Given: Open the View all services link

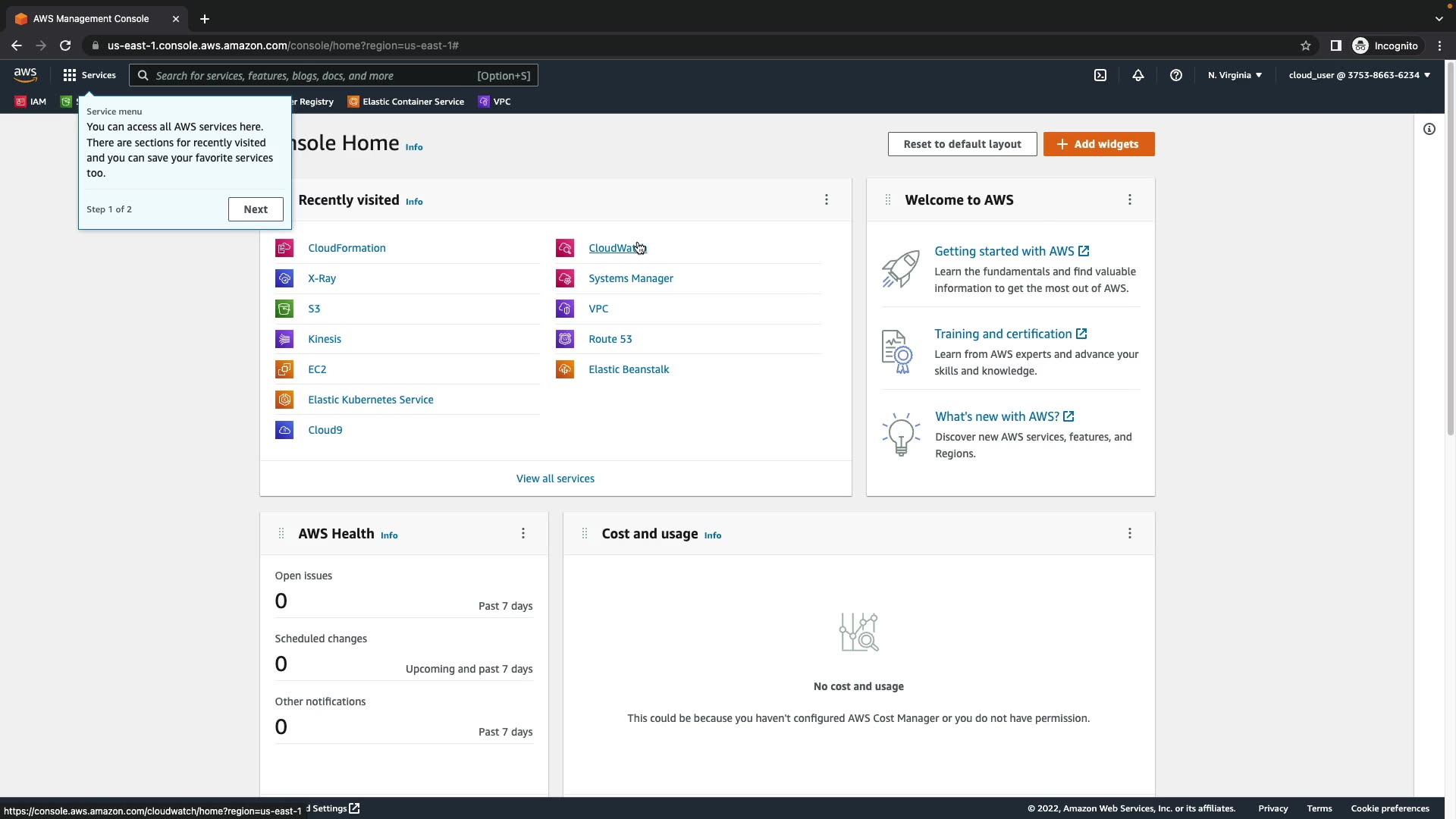Looking at the screenshot, I should click(555, 479).
